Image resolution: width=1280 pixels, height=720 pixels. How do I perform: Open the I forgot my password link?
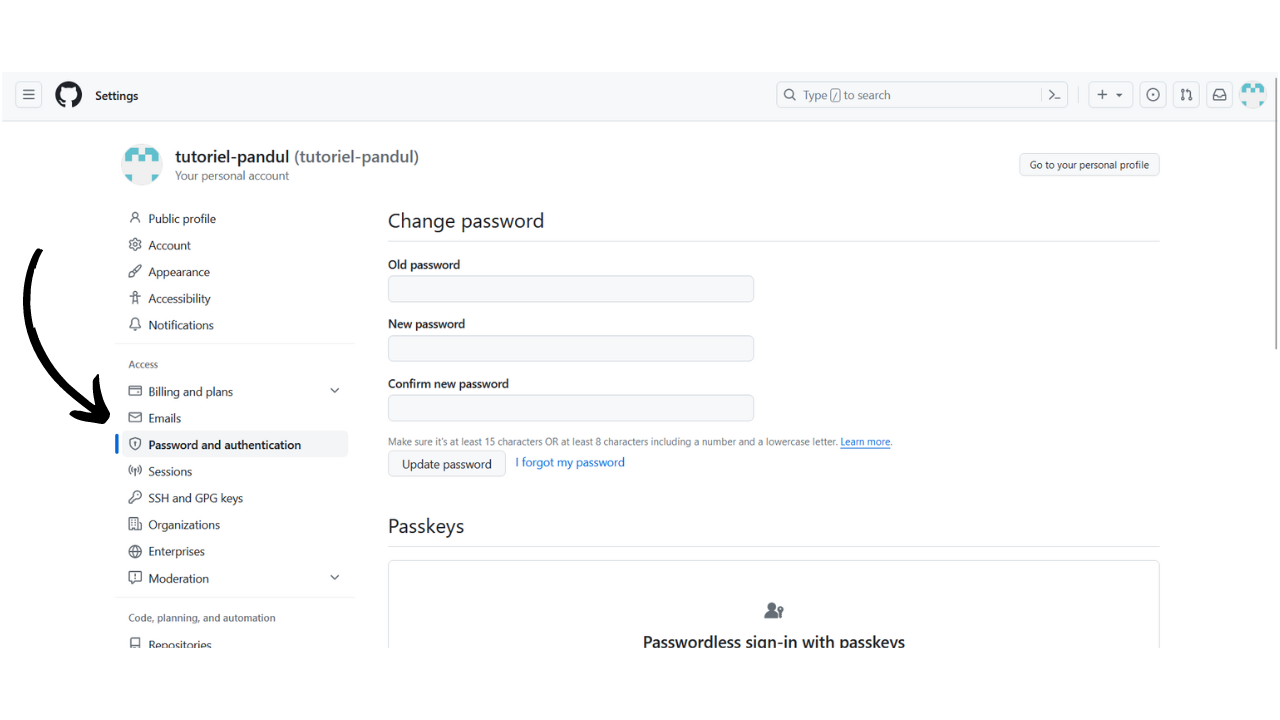[x=570, y=462]
